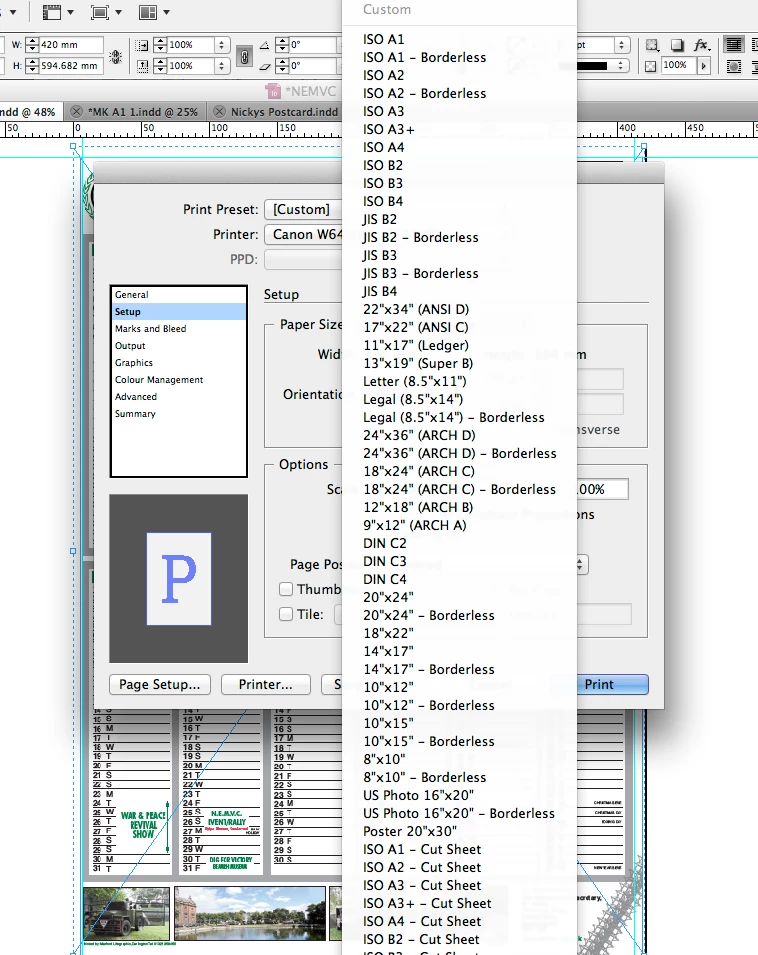Image resolution: width=758 pixels, height=955 pixels.
Task: Click the rotation angle icon
Action: (265, 45)
